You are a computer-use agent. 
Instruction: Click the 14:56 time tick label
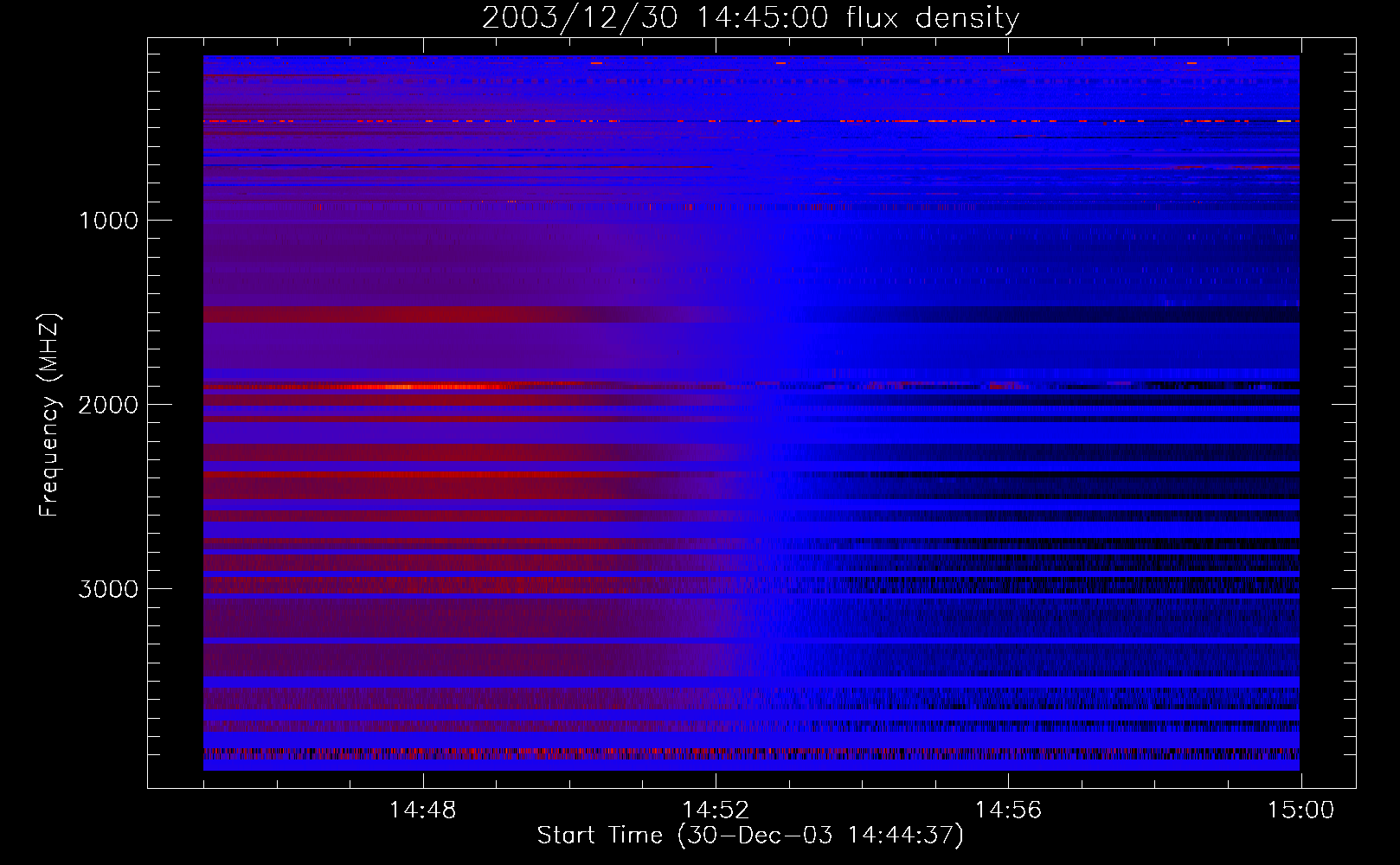1008,811
